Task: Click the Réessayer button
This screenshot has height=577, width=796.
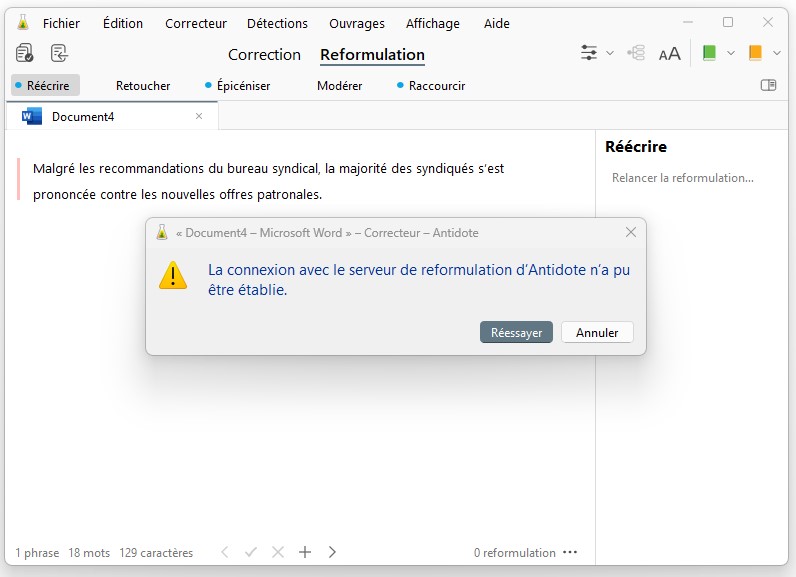Action: (516, 332)
